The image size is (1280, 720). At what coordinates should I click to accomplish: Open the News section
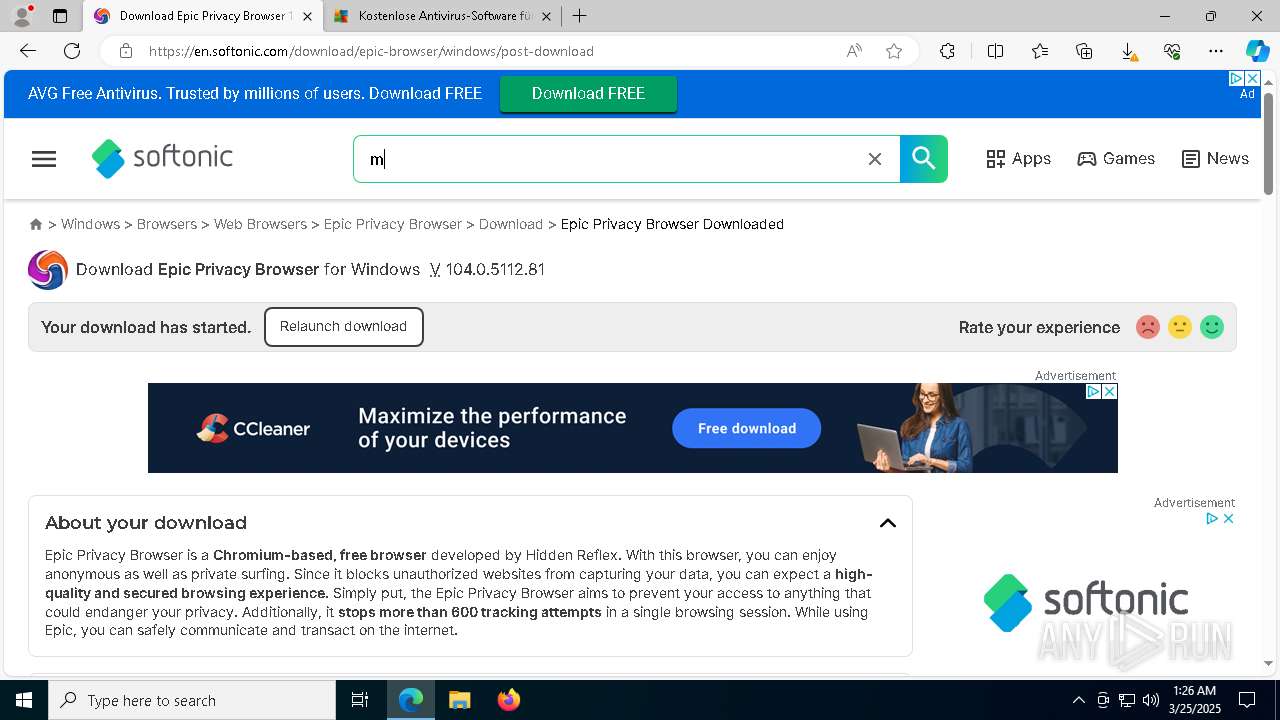click(x=1215, y=159)
